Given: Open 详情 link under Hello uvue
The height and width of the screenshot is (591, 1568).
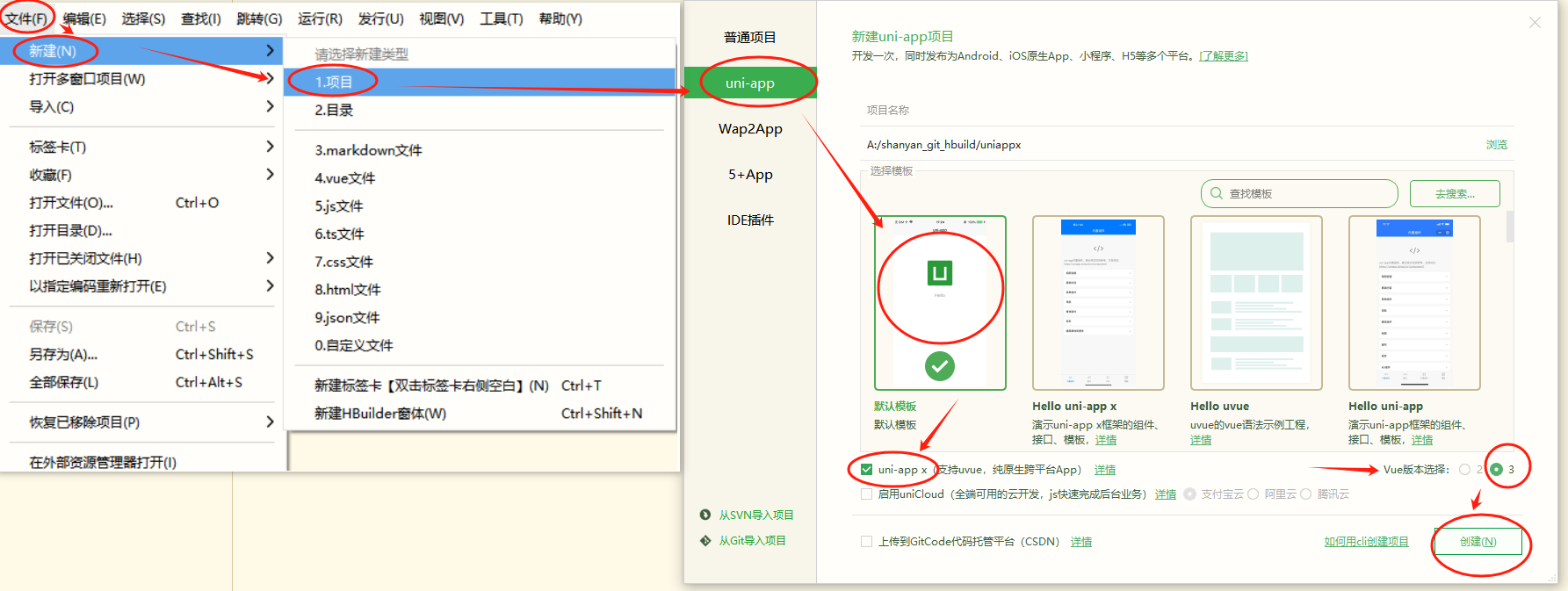Looking at the screenshot, I should click(1201, 440).
